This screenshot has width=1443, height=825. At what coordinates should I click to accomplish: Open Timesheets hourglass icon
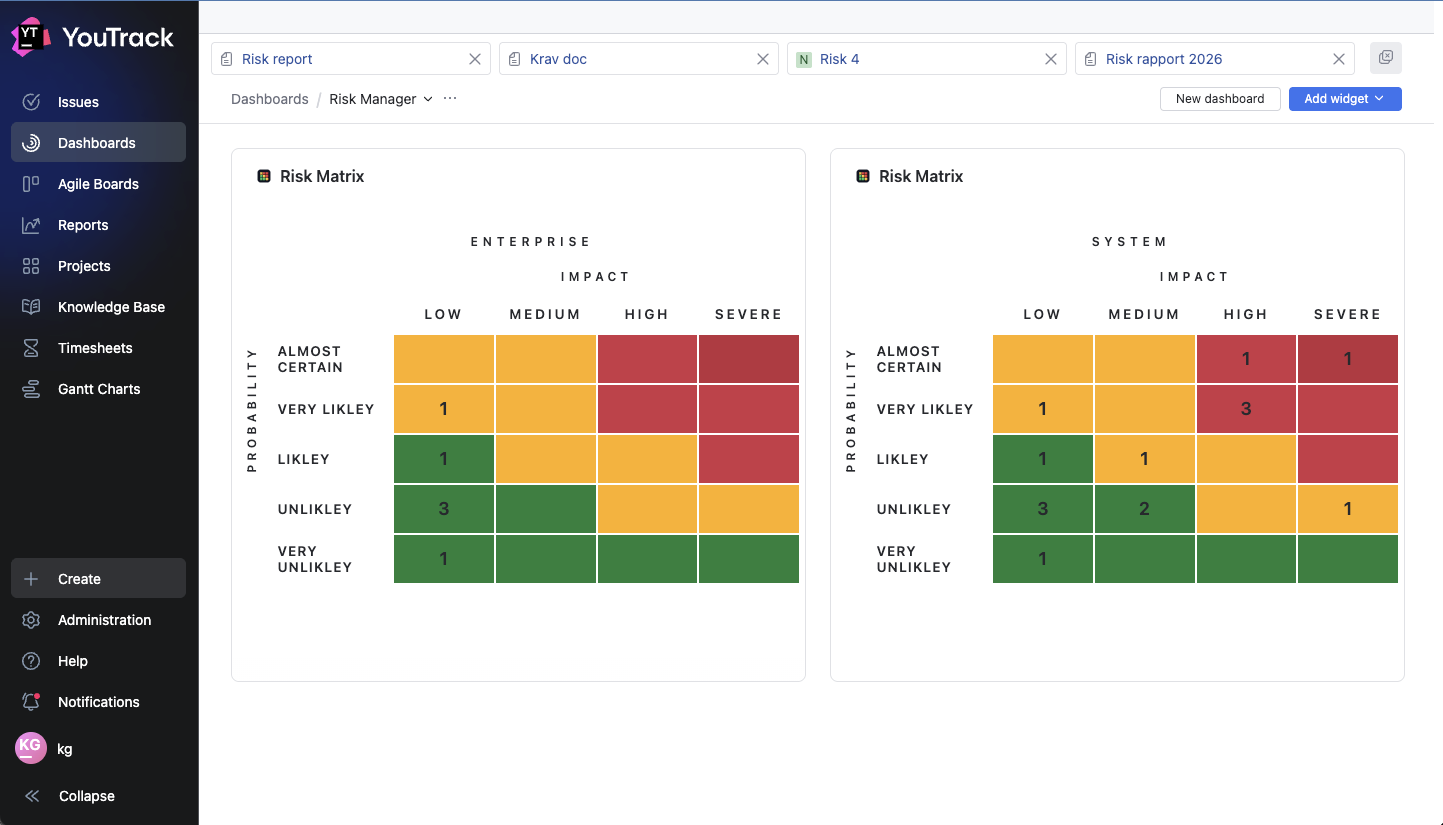point(31,348)
